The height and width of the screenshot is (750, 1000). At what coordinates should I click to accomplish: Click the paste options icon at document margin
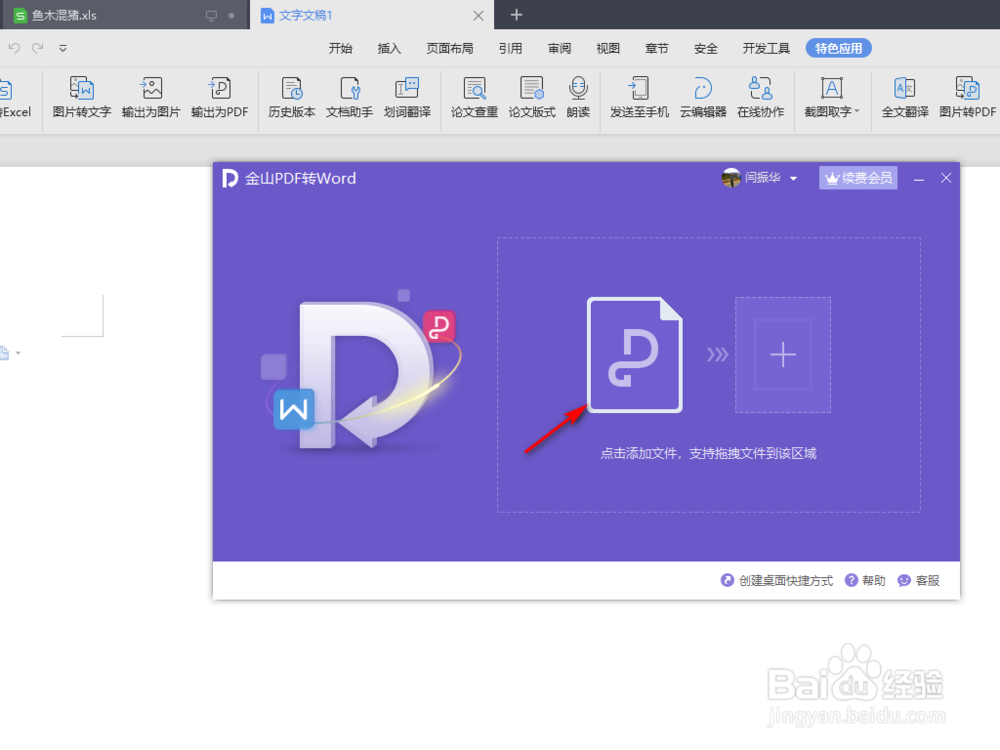coord(4,353)
